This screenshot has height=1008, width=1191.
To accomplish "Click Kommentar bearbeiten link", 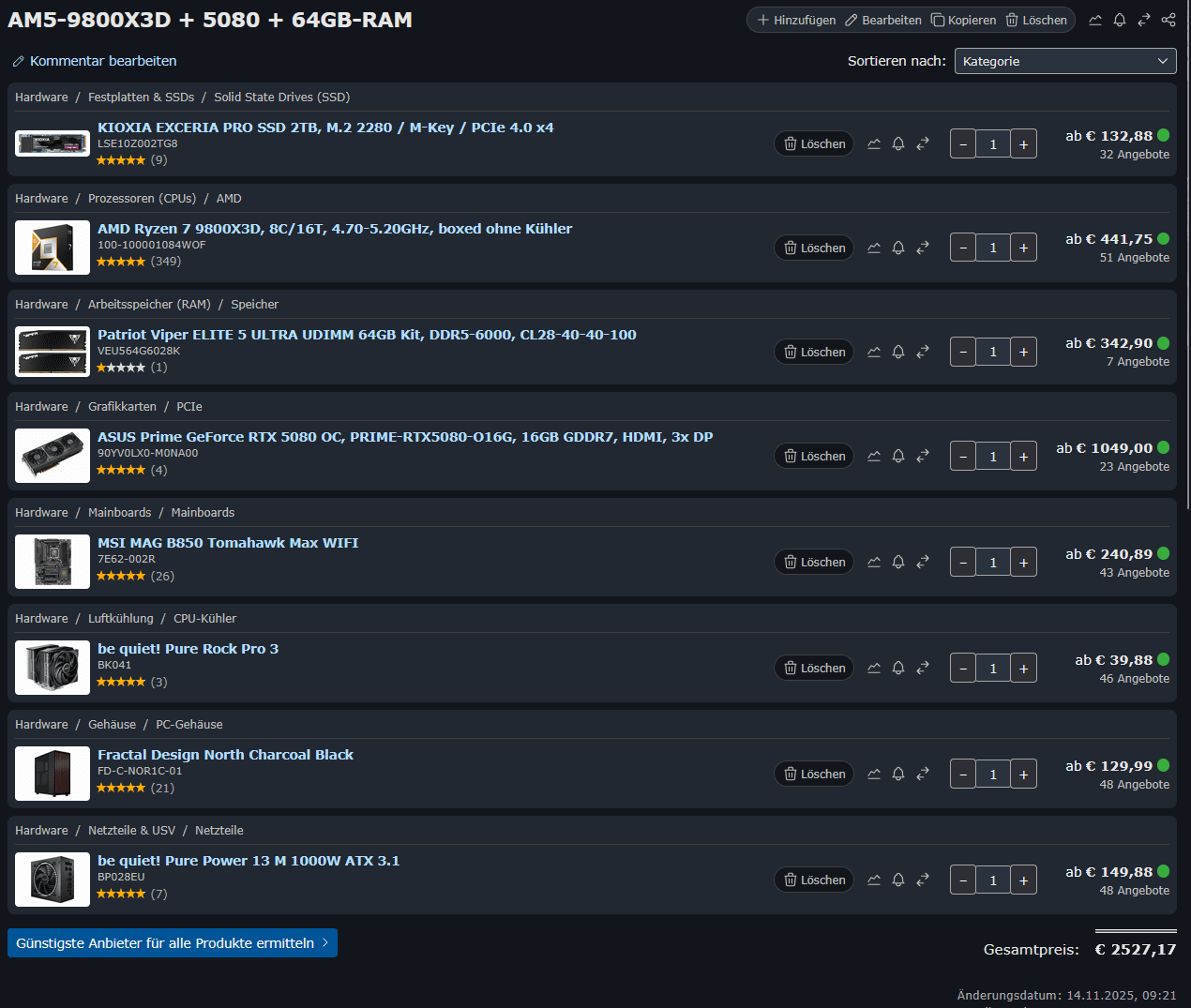I will [x=94, y=61].
